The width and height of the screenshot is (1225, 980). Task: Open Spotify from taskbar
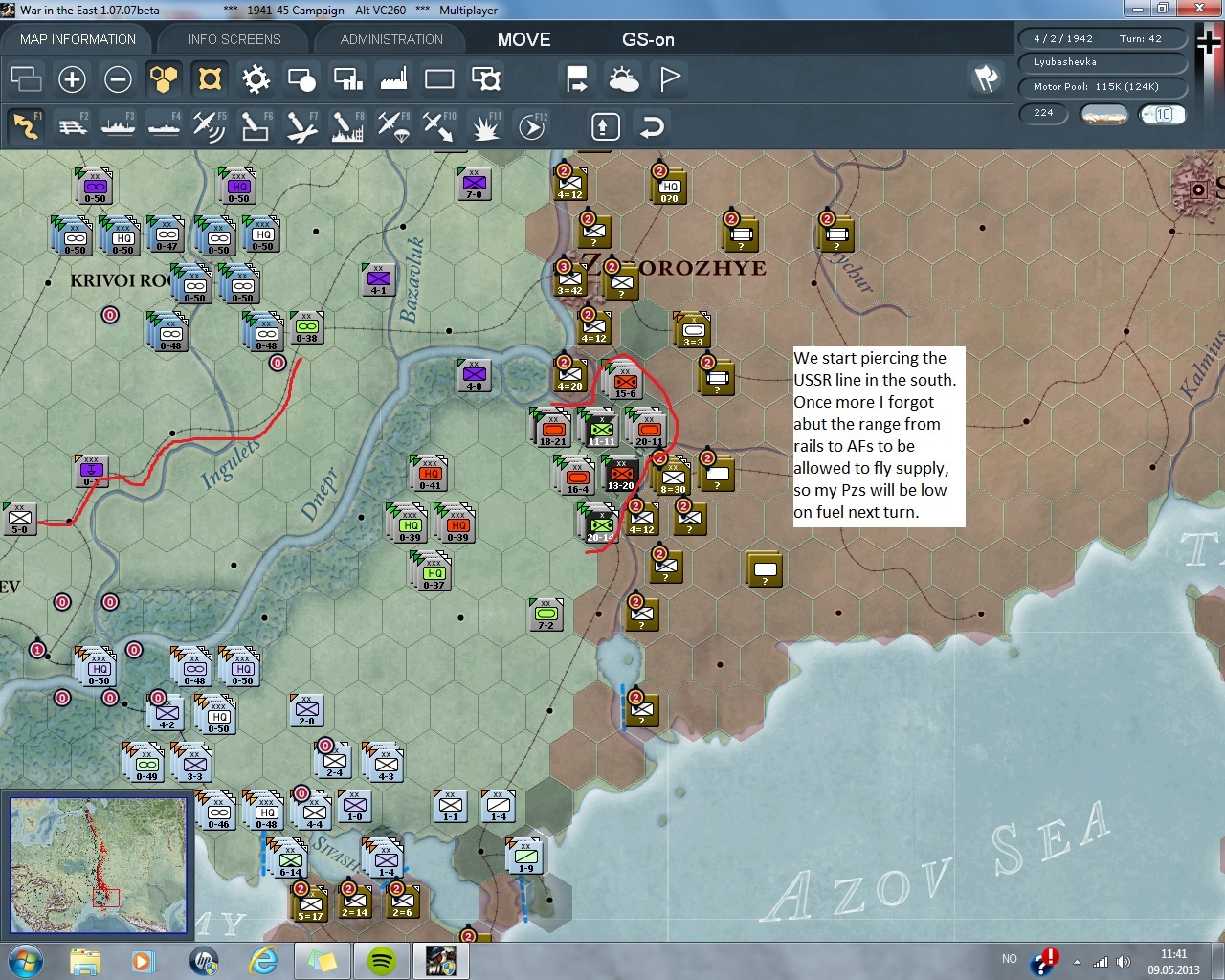tap(381, 961)
